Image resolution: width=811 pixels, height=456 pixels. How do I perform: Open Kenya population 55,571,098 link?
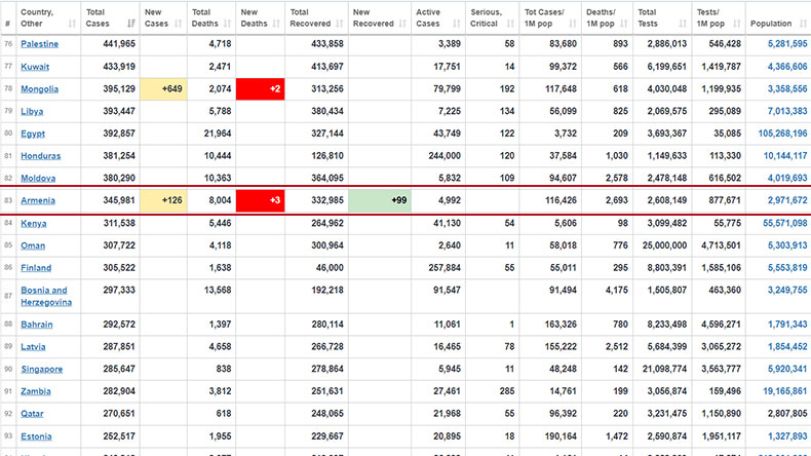(x=785, y=223)
